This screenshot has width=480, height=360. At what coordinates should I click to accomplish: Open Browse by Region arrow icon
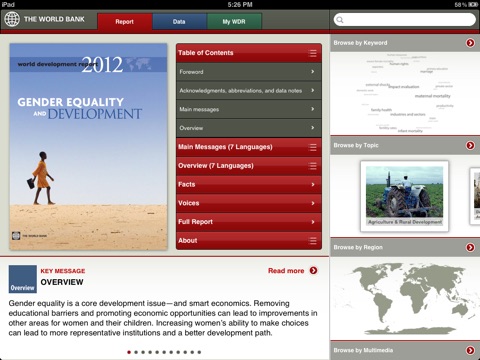(x=470, y=247)
